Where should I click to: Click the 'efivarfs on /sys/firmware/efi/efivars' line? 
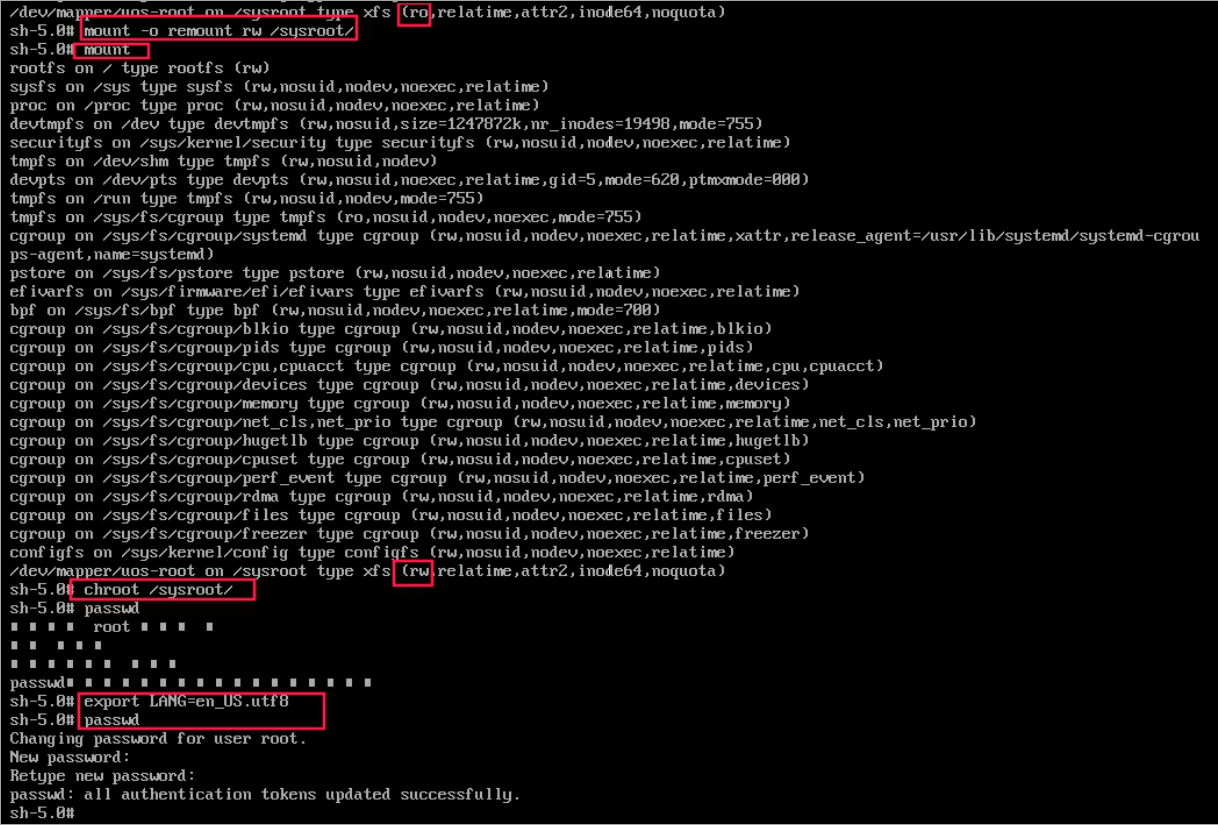tap(405, 292)
